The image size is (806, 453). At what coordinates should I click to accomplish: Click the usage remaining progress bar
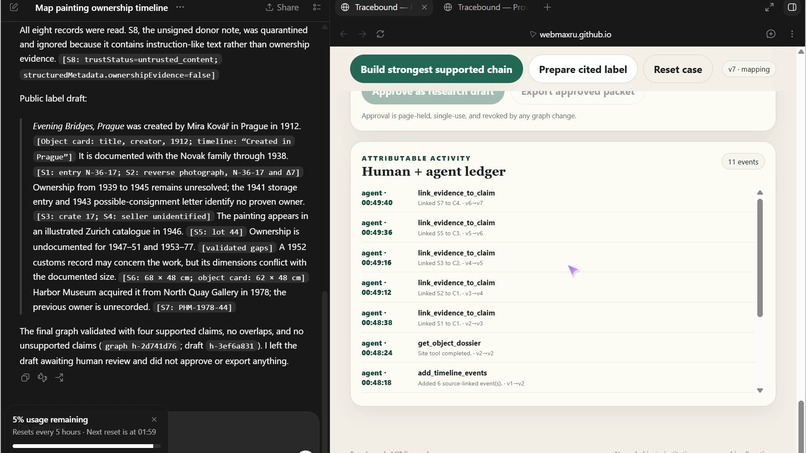click(86, 446)
